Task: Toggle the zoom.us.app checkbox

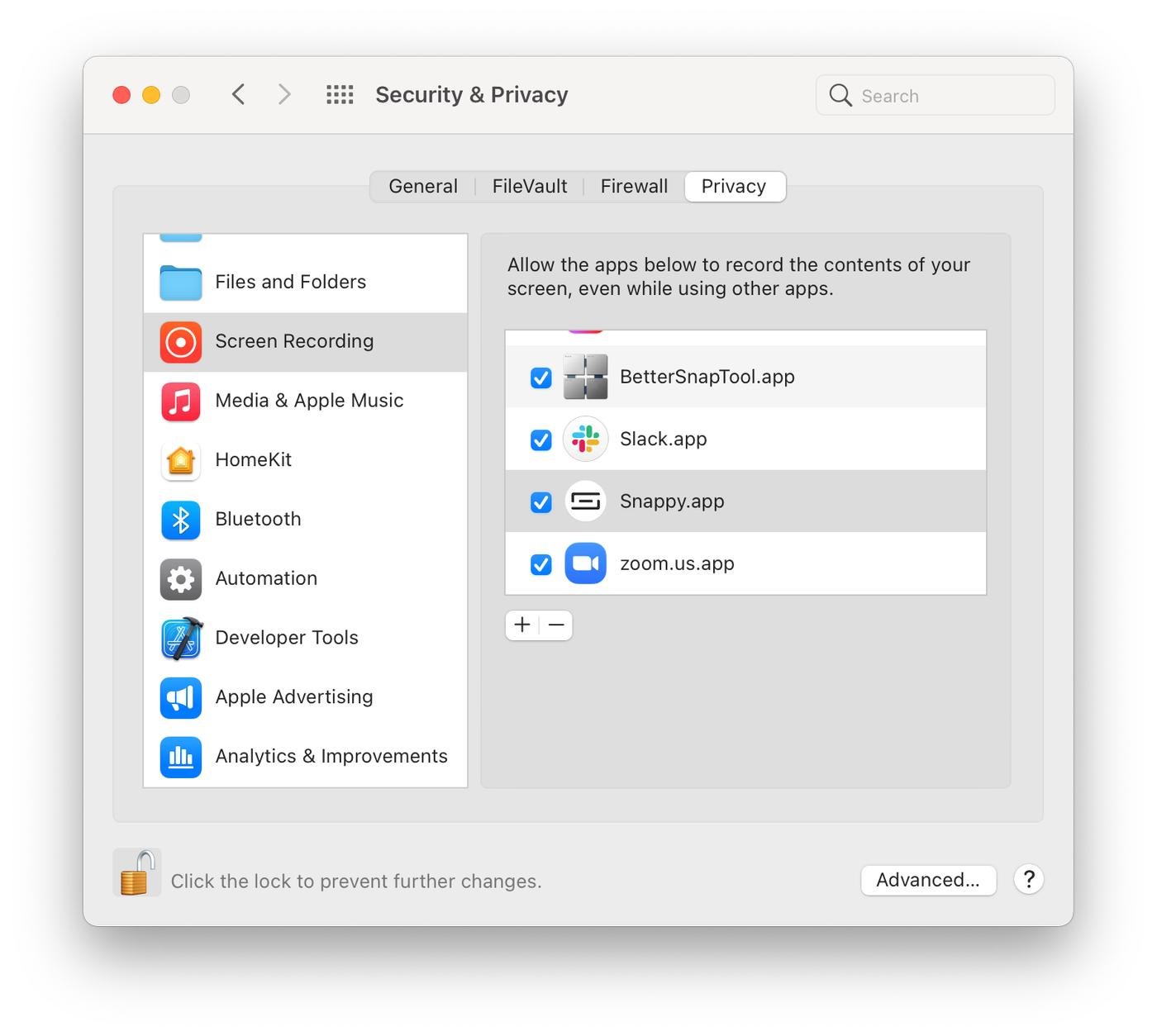Action: coord(540,564)
